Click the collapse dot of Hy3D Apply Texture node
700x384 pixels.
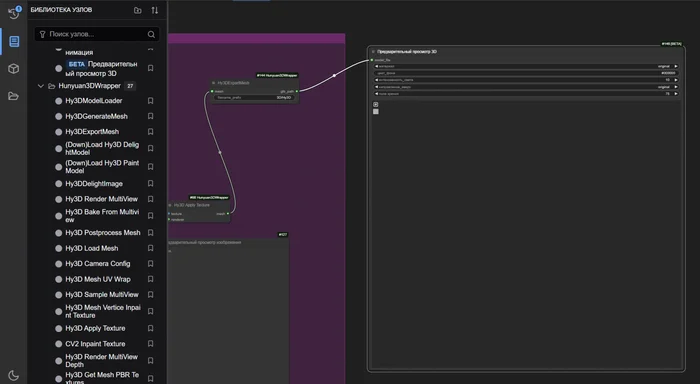(170, 205)
